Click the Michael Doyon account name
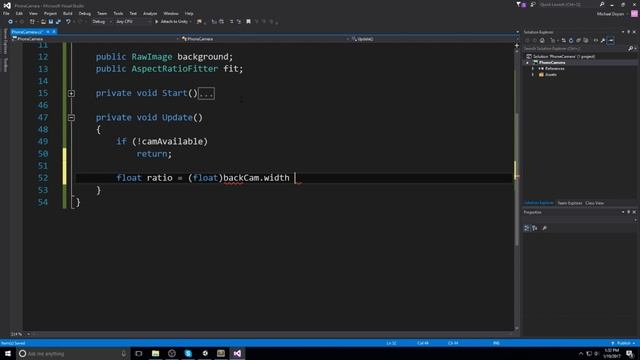This screenshot has height=360, width=640. (610, 14)
